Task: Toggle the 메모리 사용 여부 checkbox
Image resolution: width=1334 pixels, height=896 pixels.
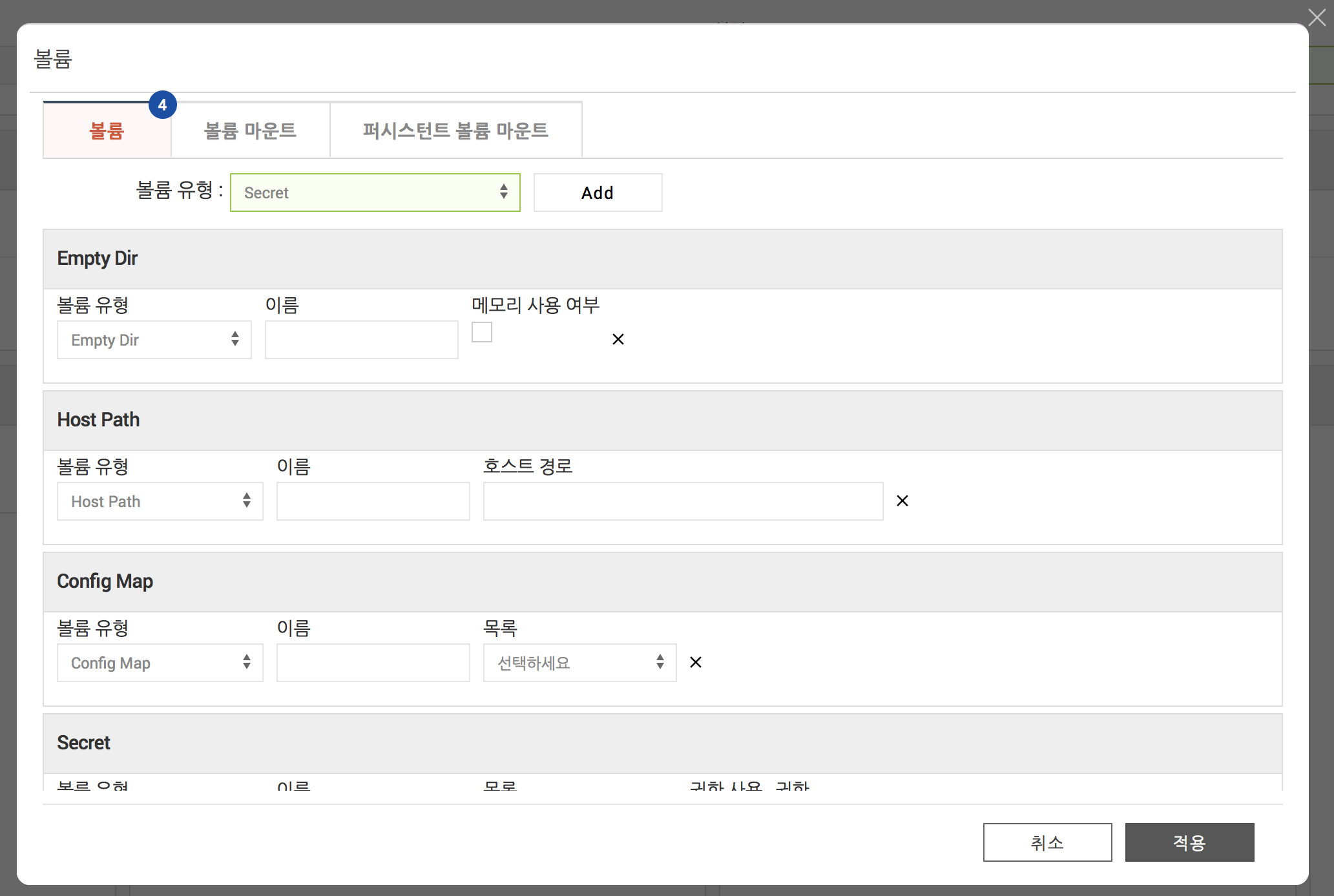Action: point(482,332)
